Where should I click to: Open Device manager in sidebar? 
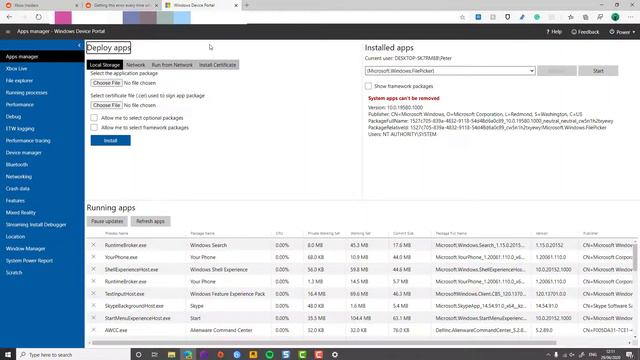[24, 153]
